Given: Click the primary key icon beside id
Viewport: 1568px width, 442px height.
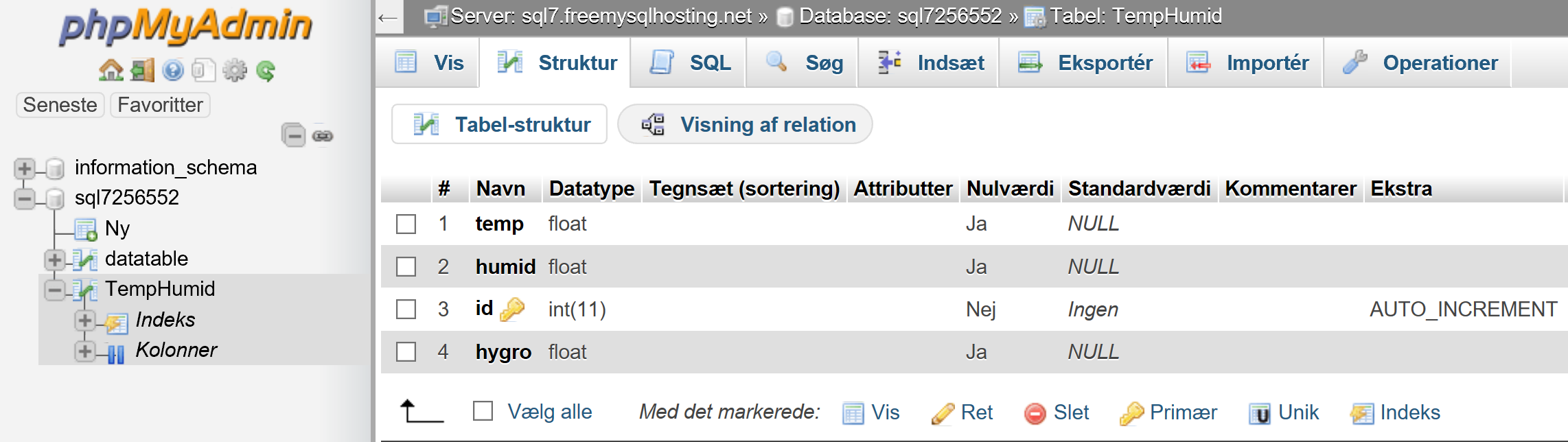Looking at the screenshot, I should [x=512, y=310].
